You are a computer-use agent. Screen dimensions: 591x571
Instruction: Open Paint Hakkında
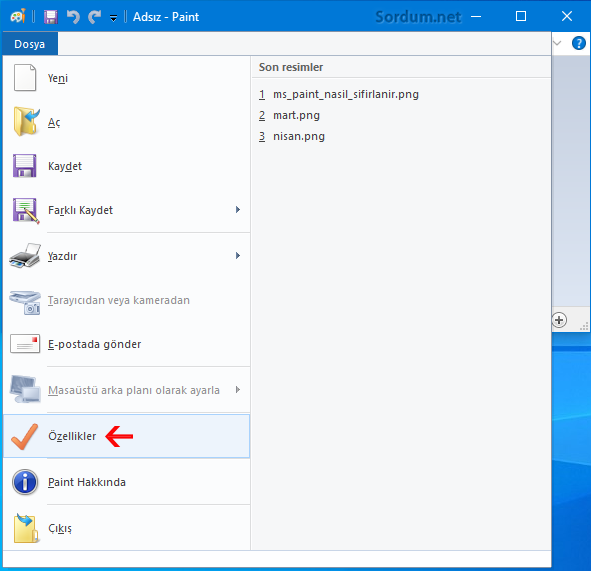[126, 482]
